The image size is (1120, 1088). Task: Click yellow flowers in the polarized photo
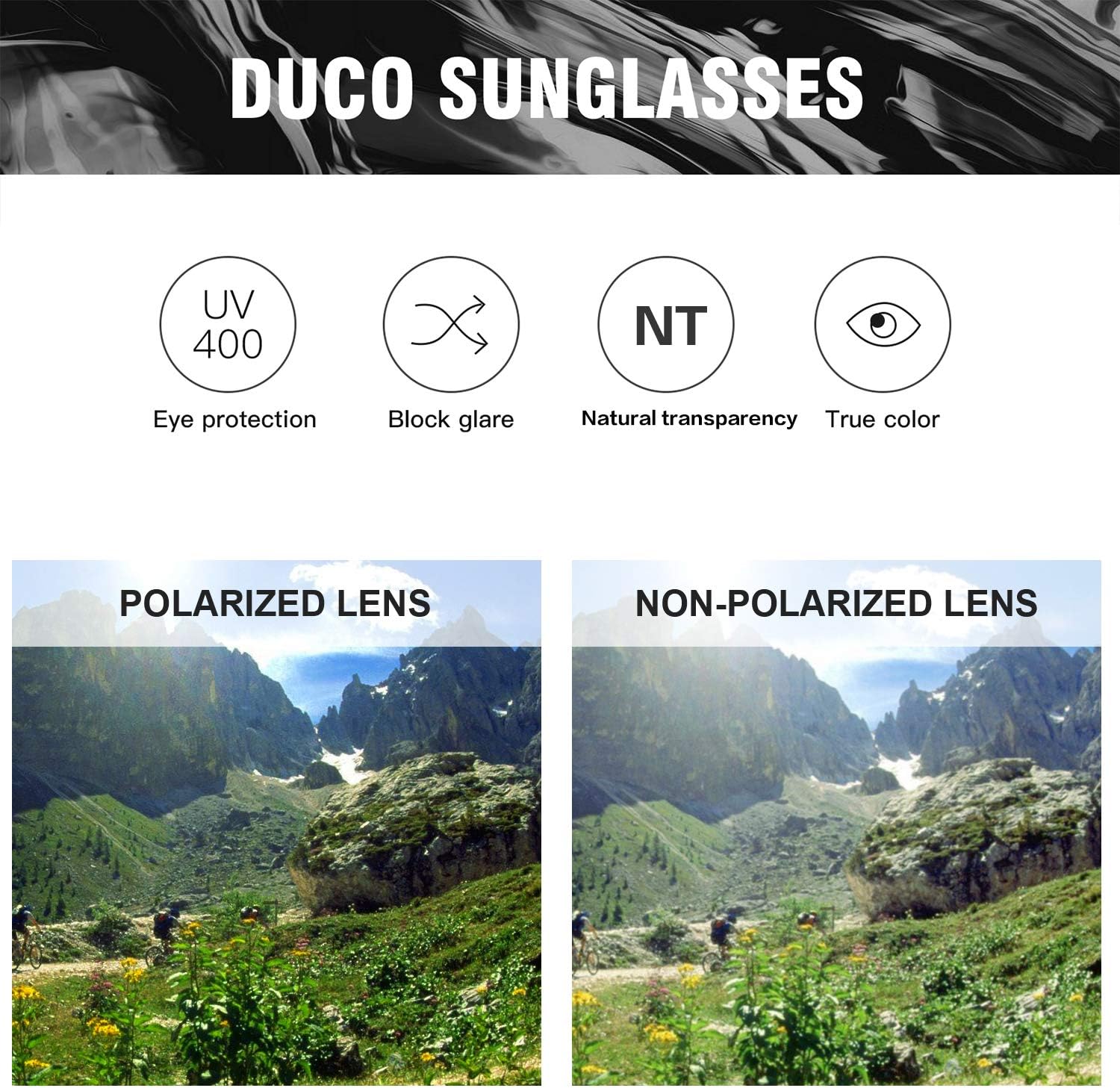pos(105,1028)
